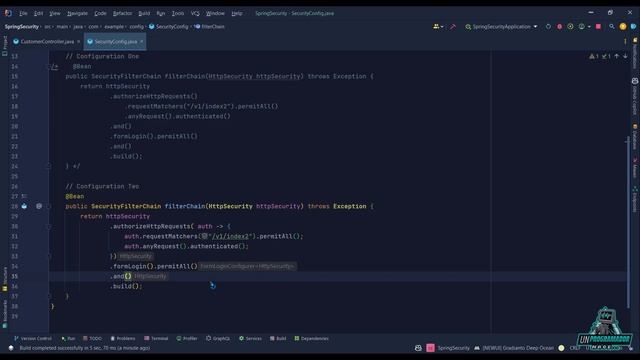Open the Code With Me users dropdown

[438, 27]
